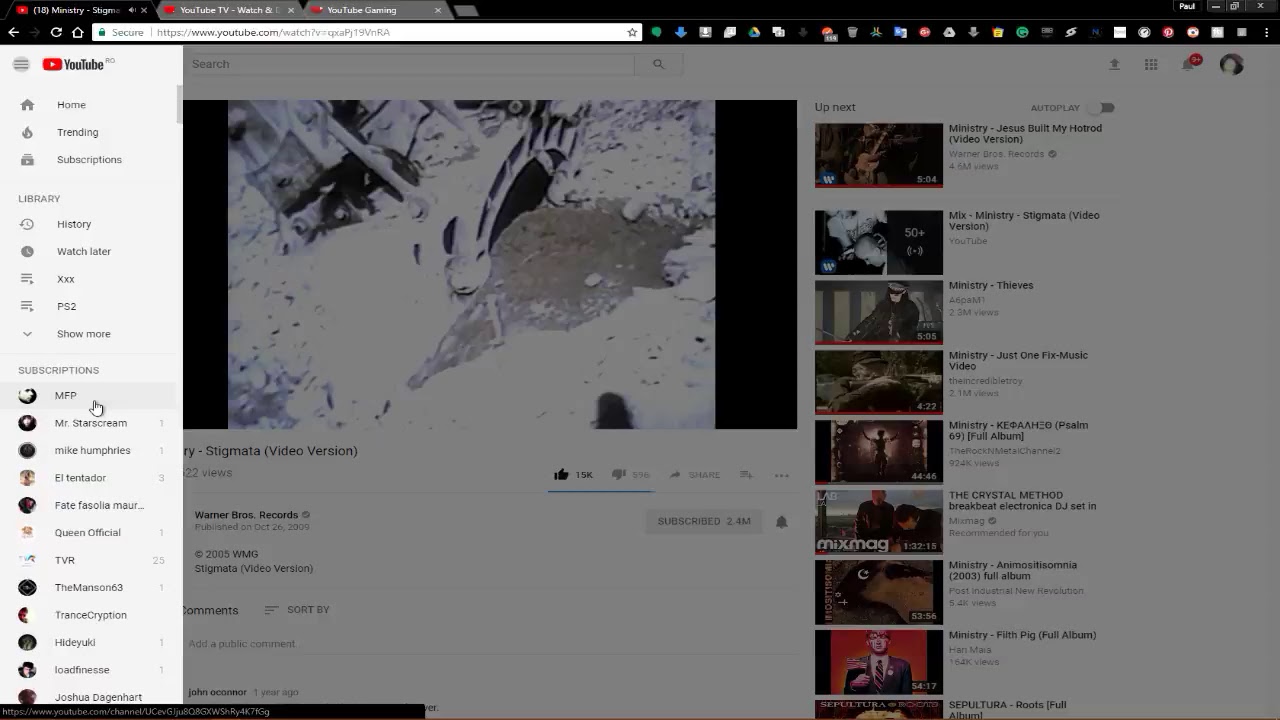Open Ministry - Thieves video title
1280x720 pixels.
click(991, 285)
